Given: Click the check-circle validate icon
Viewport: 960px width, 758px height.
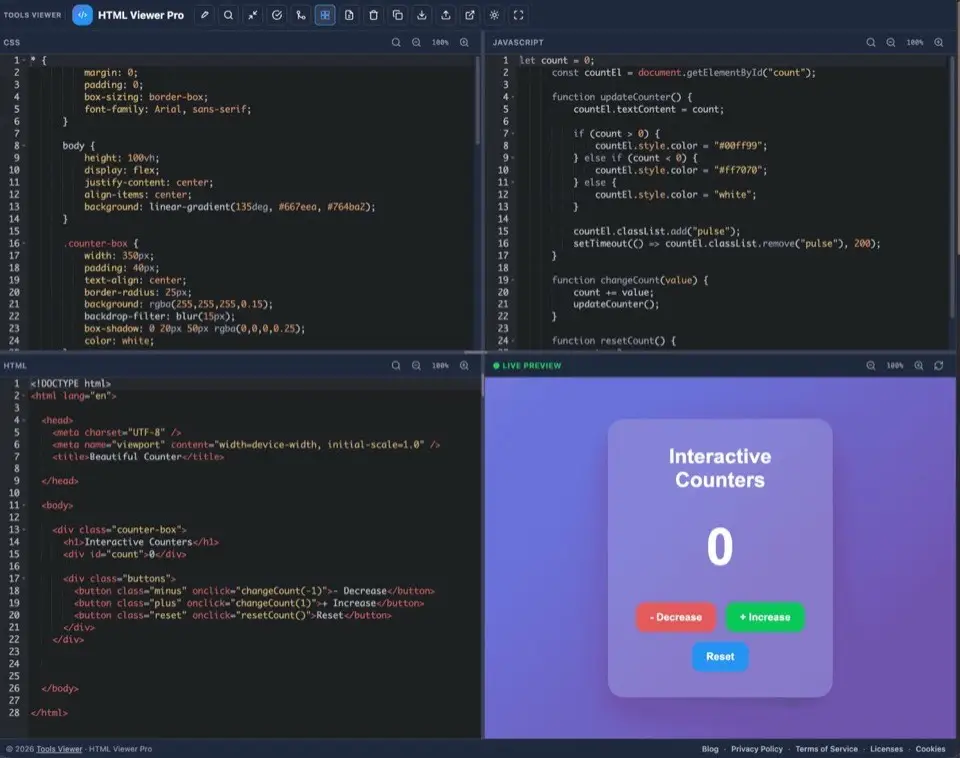Looking at the screenshot, I should click(x=277, y=15).
